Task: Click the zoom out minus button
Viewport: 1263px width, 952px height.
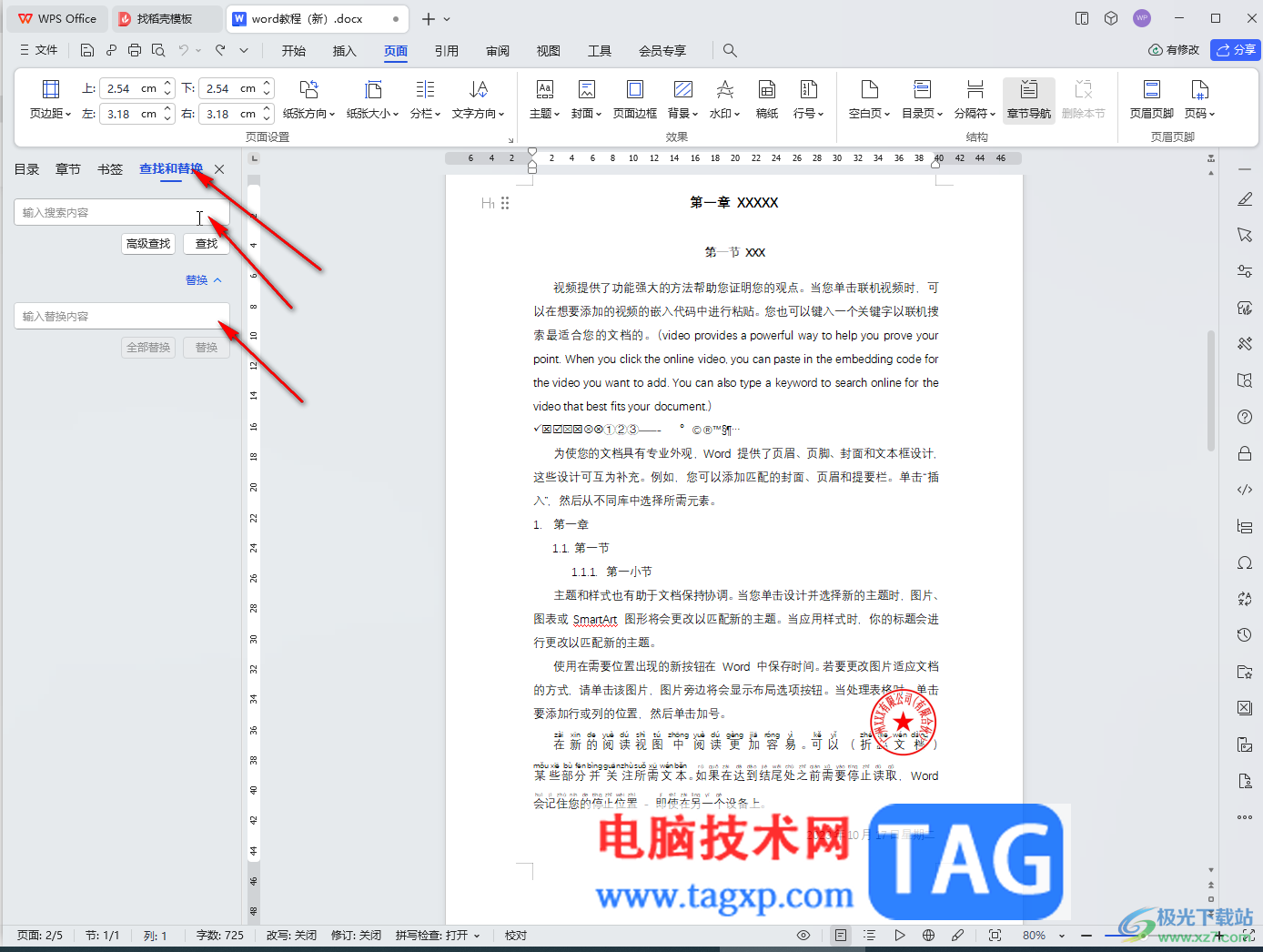Action: [x=1086, y=935]
